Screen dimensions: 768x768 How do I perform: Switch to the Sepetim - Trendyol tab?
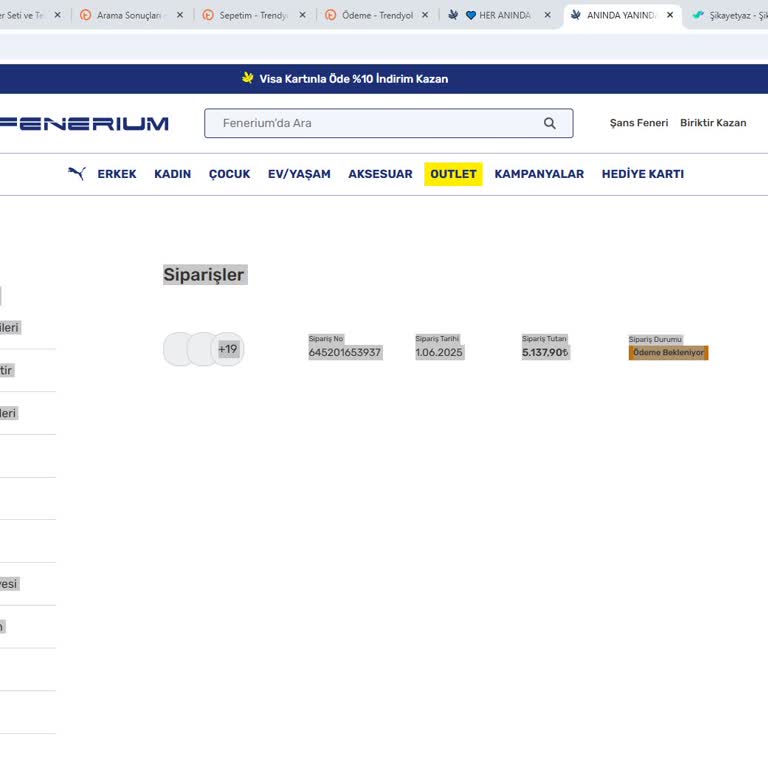[x=251, y=15]
